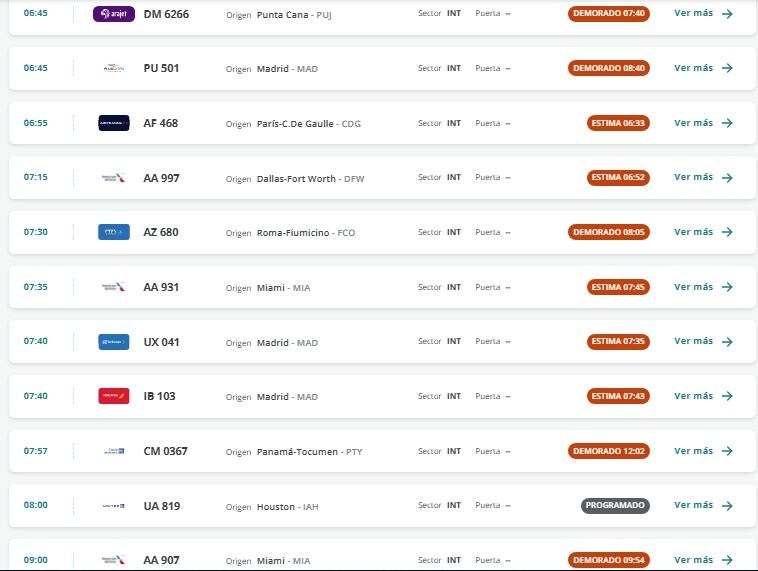
Task: Click the DEMORADO 09:54 badge for AA 907
Action: (609, 560)
